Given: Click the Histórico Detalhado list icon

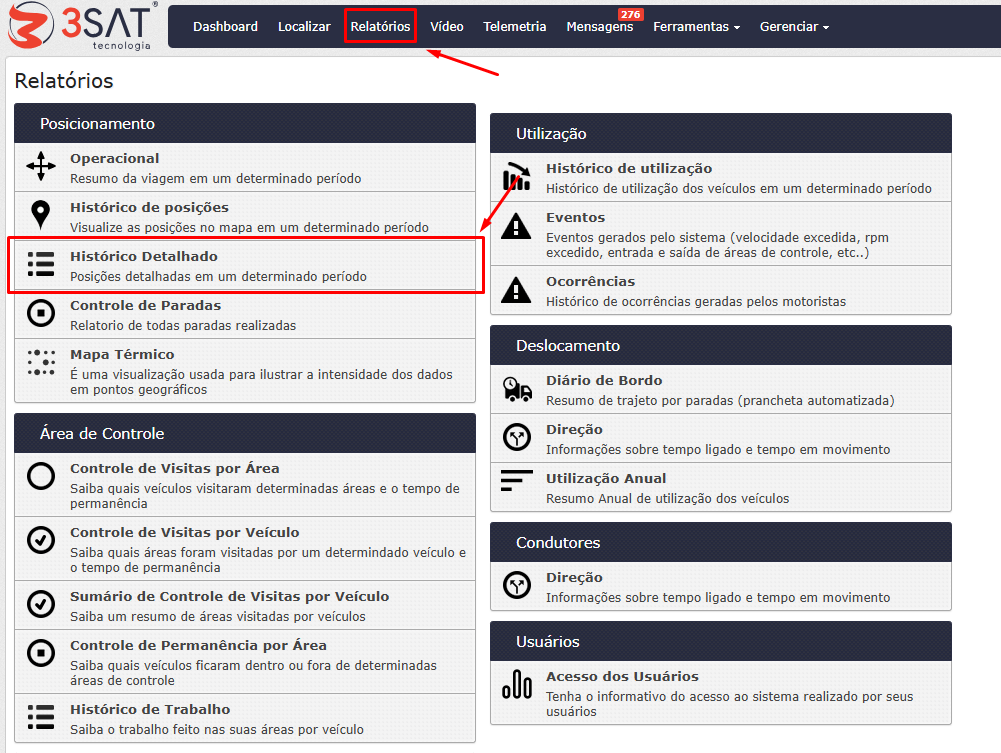Looking at the screenshot, I should 41,265.
